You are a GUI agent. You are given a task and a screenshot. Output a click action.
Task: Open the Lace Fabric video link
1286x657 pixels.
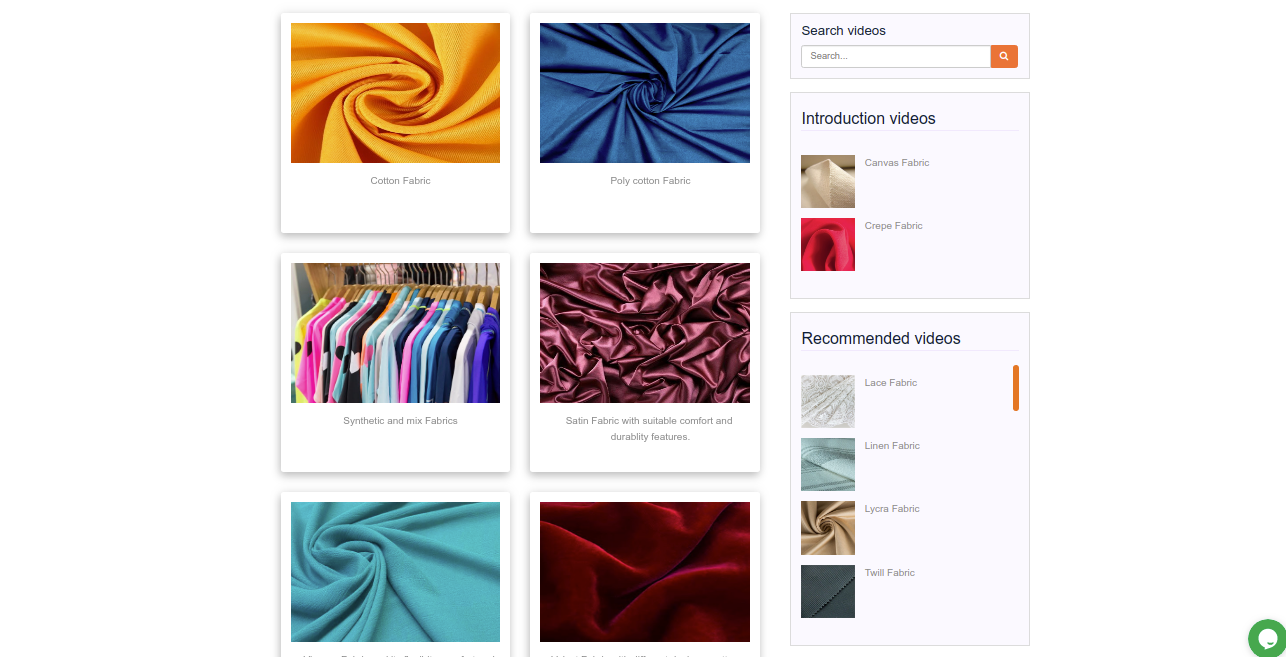[x=891, y=383]
